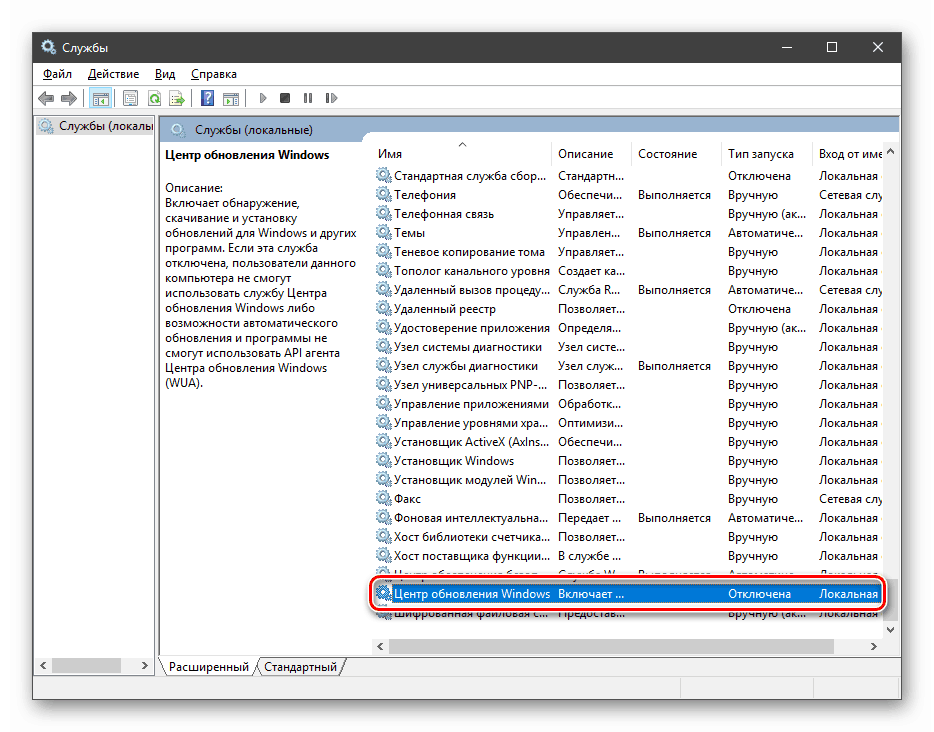The height and width of the screenshot is (732, 934).
Task: Click the show/hide action pane icon
Action: pos(231,98)
